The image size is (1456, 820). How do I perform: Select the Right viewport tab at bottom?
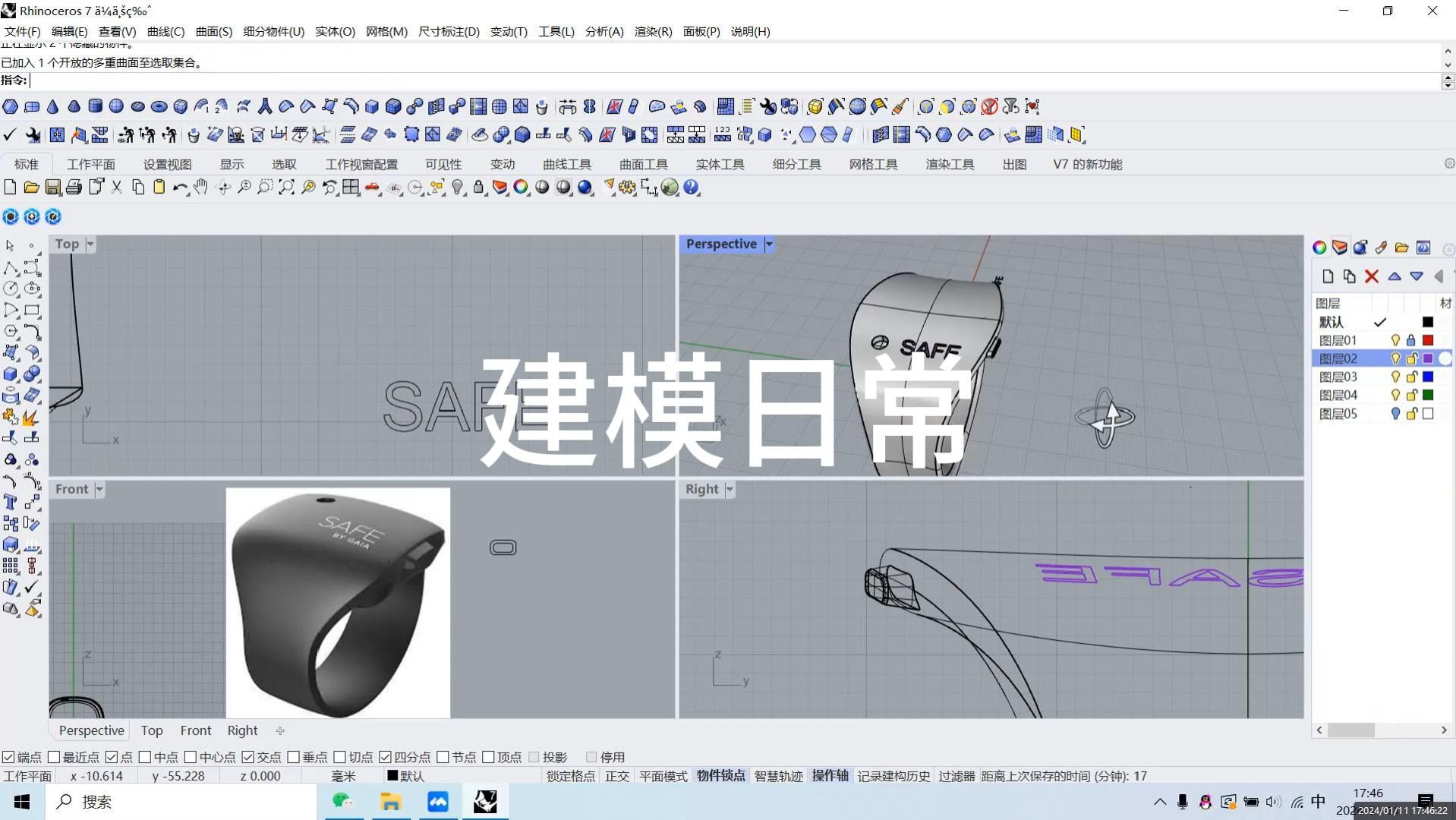coord(242,730)
